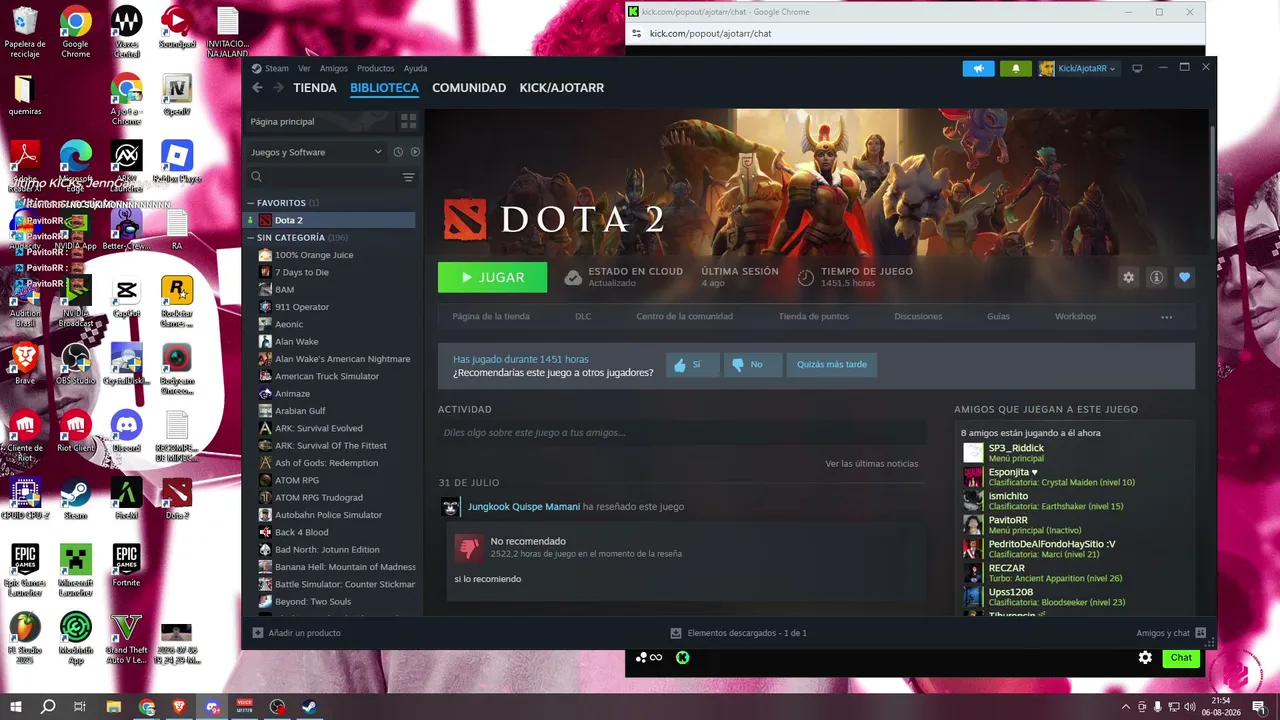1280x720 pixels.
Task: Open OBS Studio desktop icon
Action: 76,363
